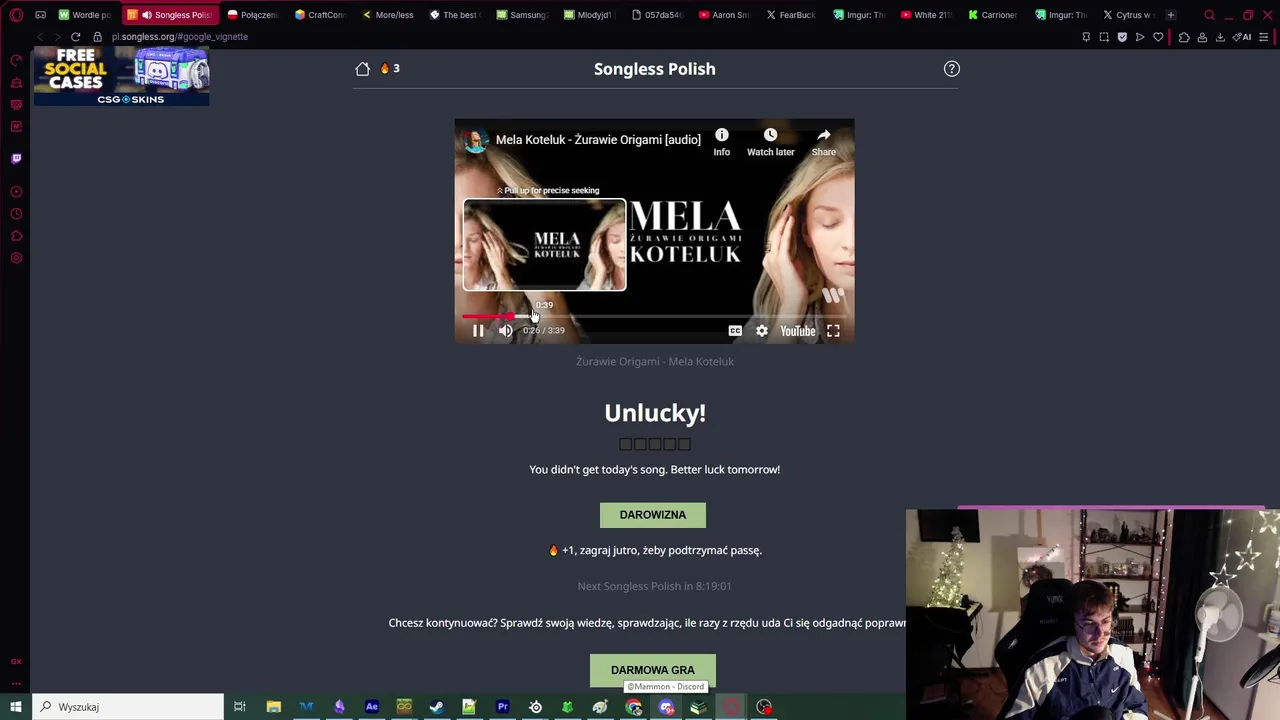Viewport: 1280px width, 720px height.
Task: Click the video Info icon
Action: pyautogui.click(x=722, y=142)
